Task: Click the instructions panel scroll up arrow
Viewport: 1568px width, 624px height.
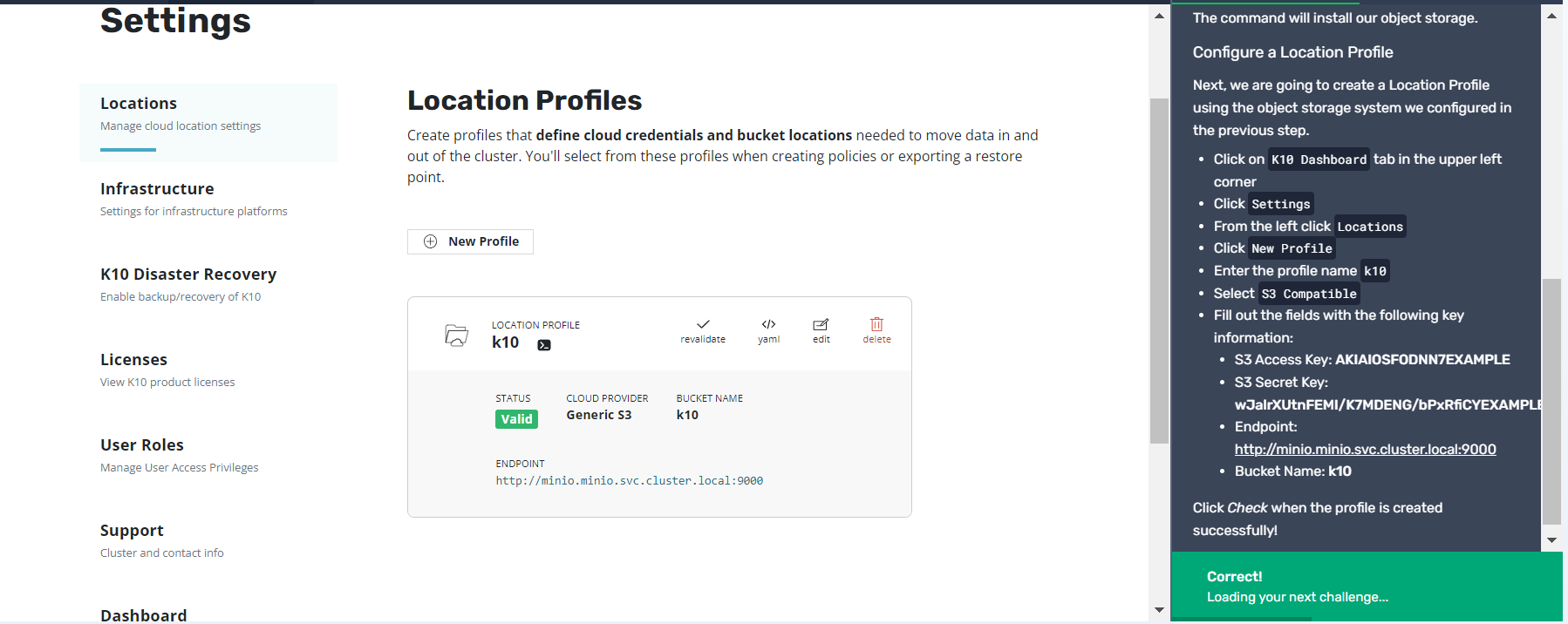Action: [x=1551, y=16]
